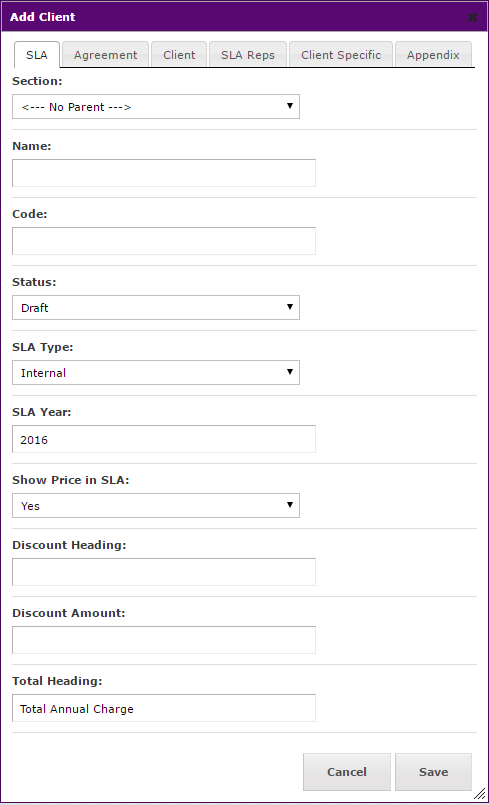
Task: Expand the Section dropdown
Action: (x=156, y=107)
